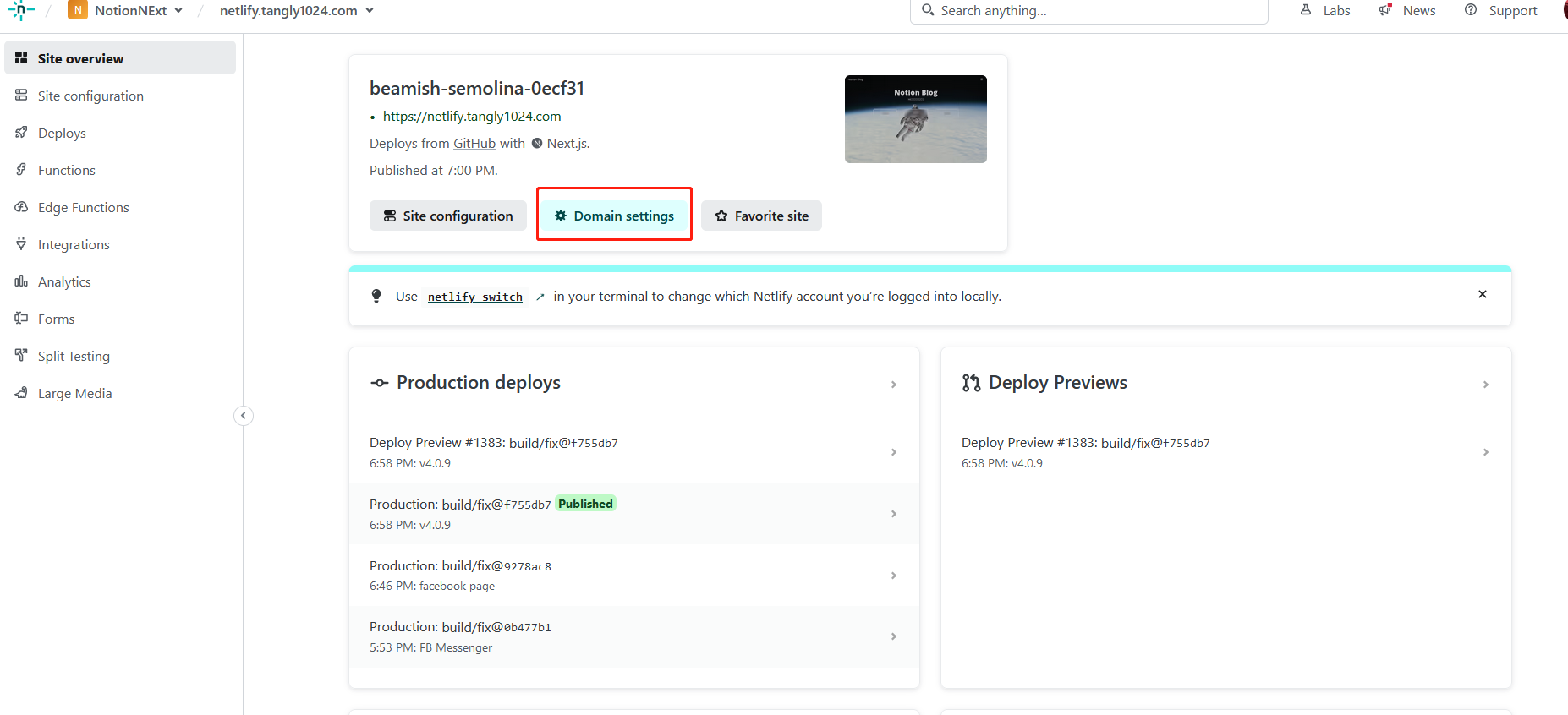
Task: Click the external-link arrow after netlify switch
Action: [x=540, y=297]
